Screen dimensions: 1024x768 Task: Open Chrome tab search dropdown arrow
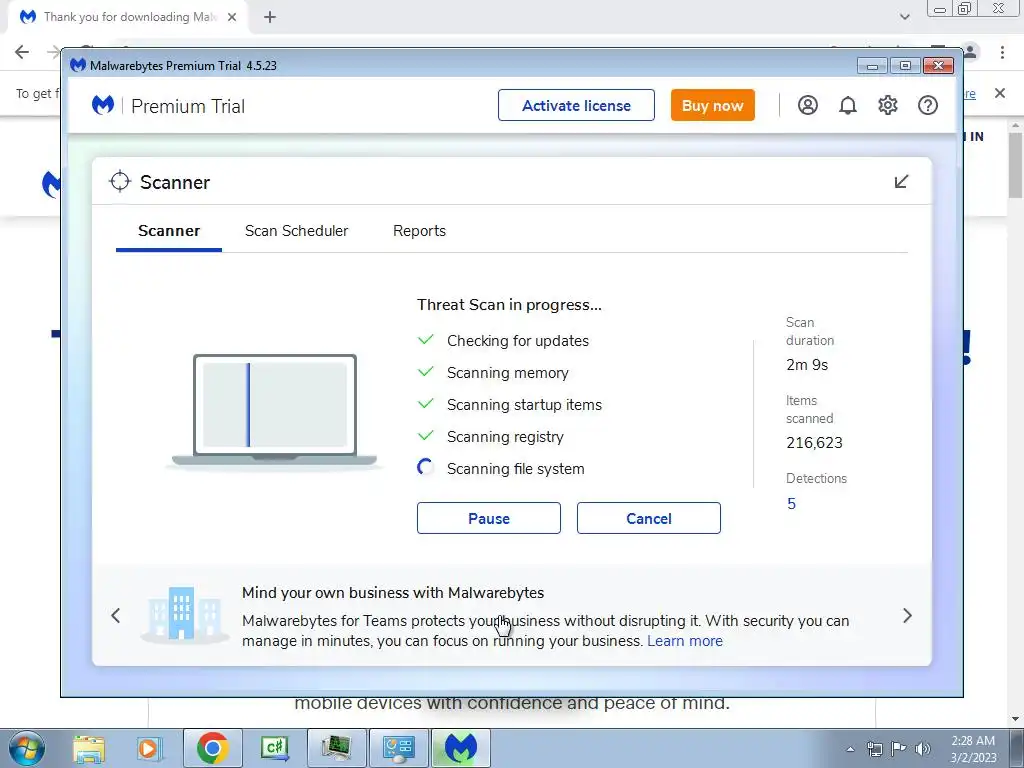click(904, 17)
